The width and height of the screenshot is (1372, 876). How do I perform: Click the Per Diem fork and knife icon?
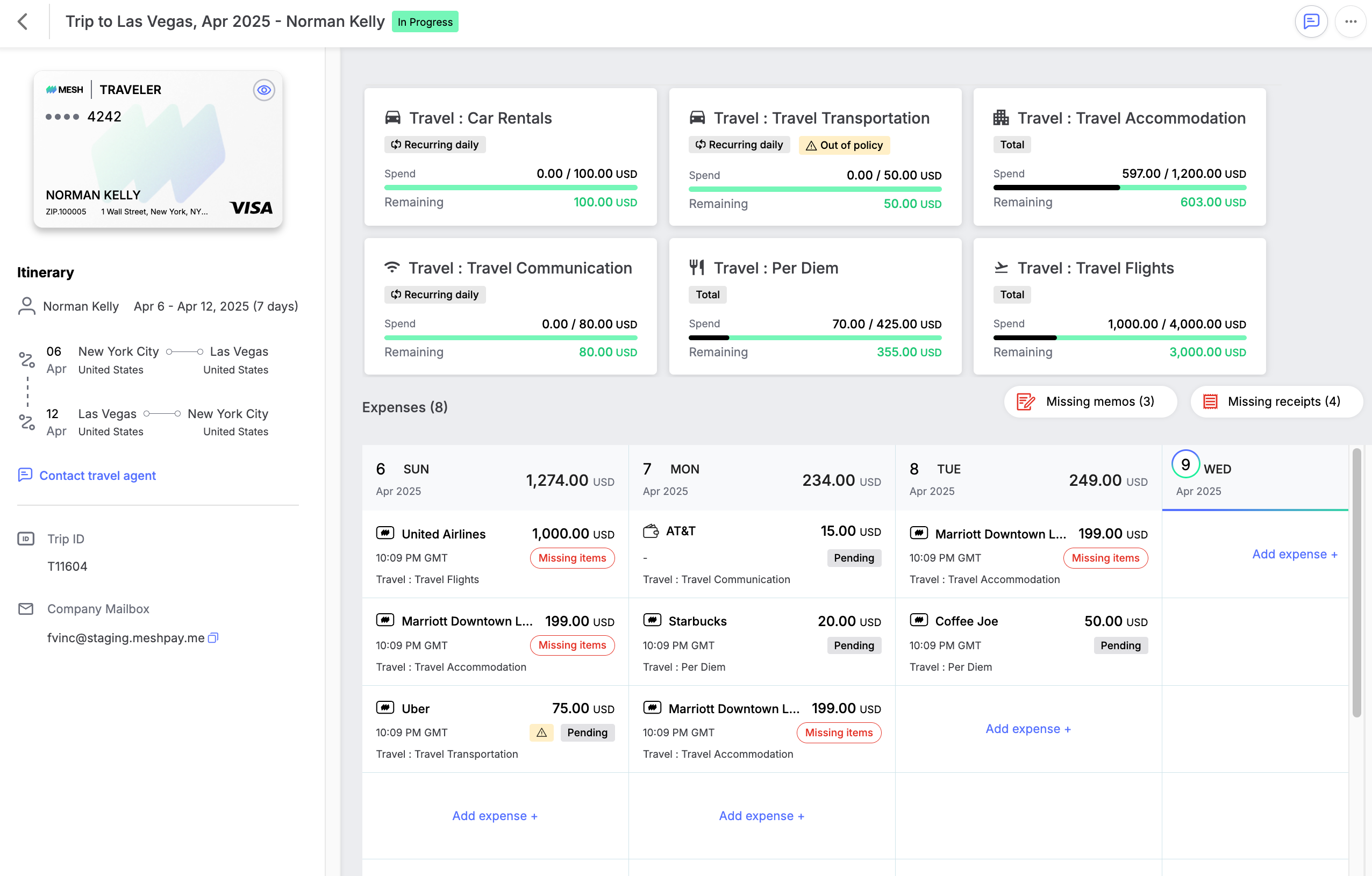tap(697, 267)
